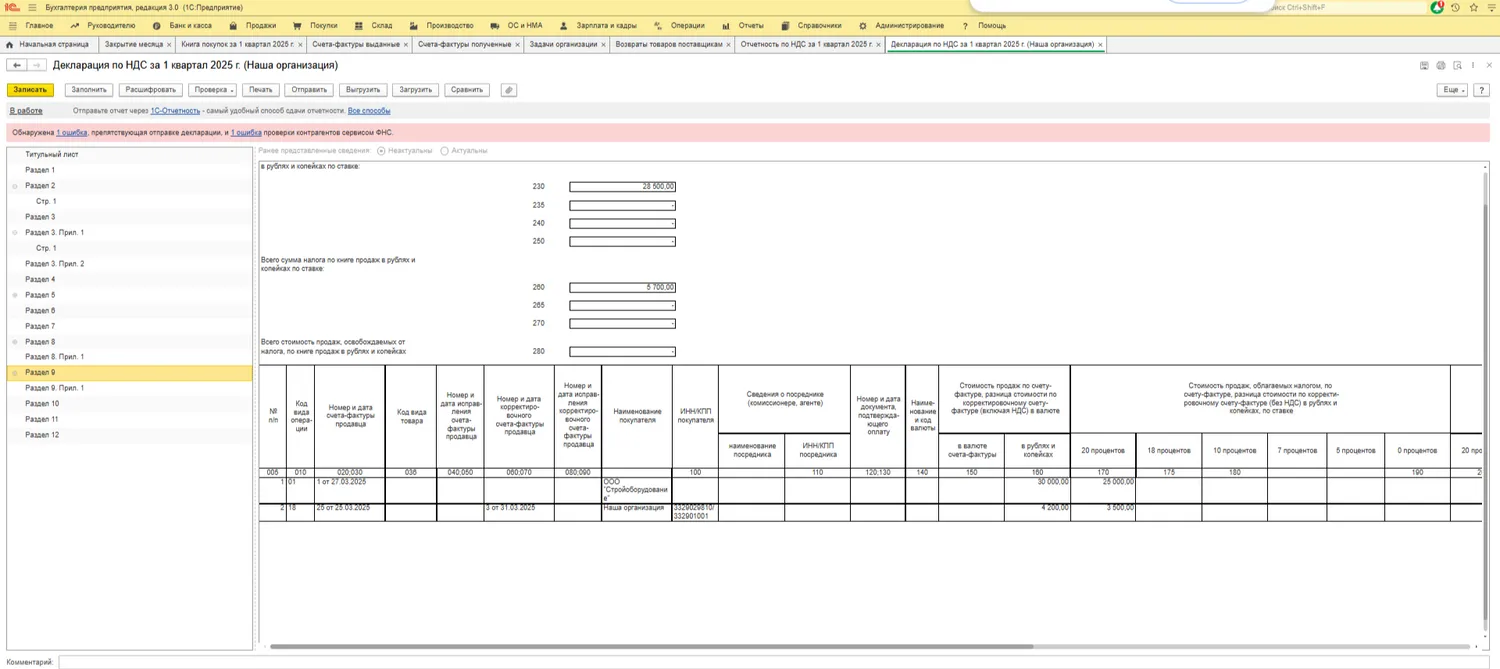Open help with the question mark button
This screenshot has height=669, width=1500.
(x=1482, y=90)
